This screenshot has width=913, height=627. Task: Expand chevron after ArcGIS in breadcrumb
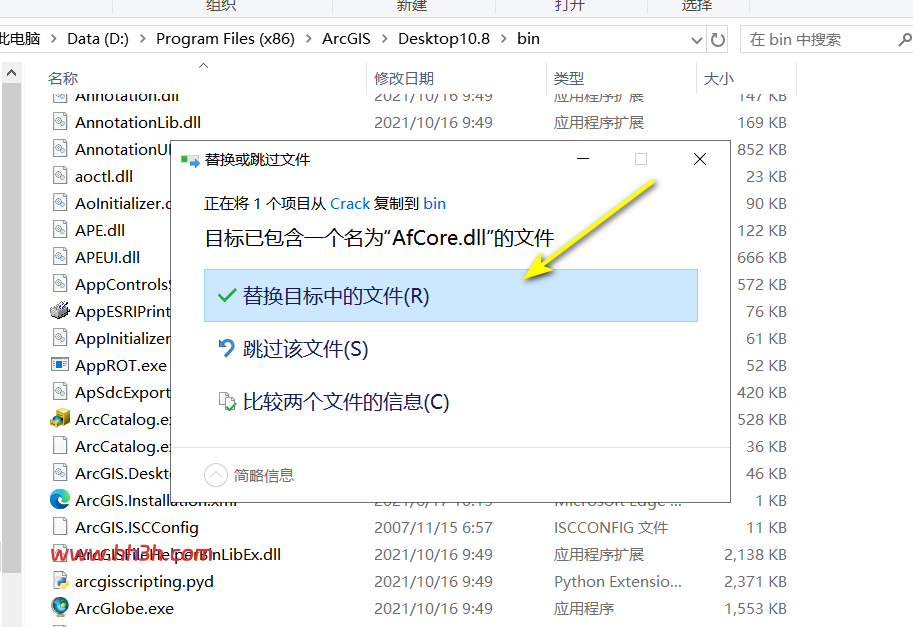[384, 39]
